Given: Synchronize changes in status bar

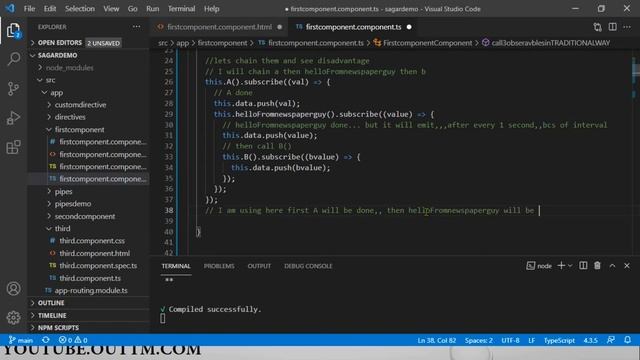Looking at the screenshot, I should tap(46, 340).
